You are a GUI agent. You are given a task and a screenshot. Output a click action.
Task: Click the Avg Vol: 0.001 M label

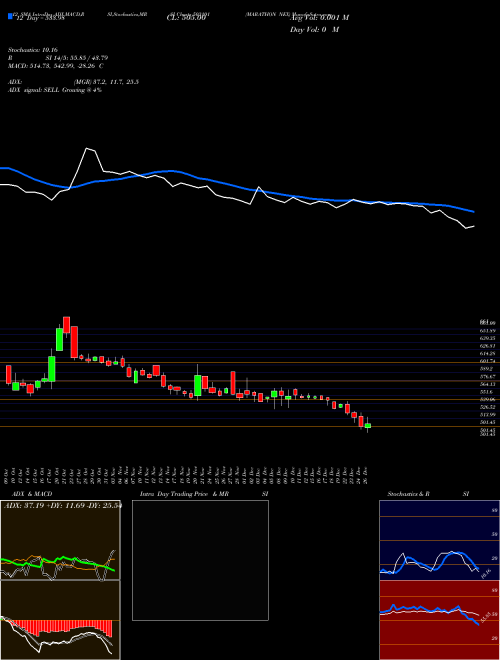pyautogui.click(x=320, y=18)
